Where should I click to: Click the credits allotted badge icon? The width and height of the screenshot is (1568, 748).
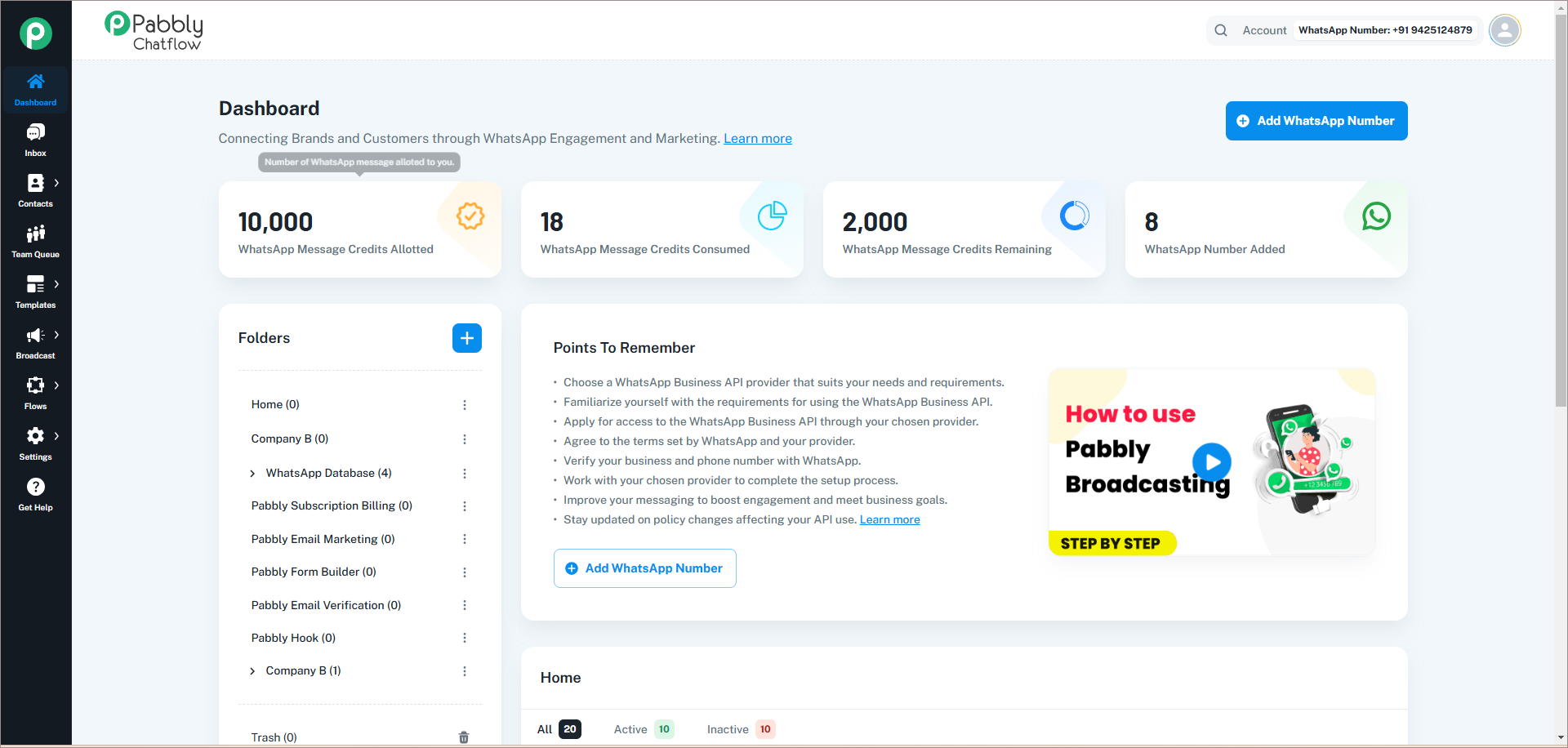click(x=470, y=216)
